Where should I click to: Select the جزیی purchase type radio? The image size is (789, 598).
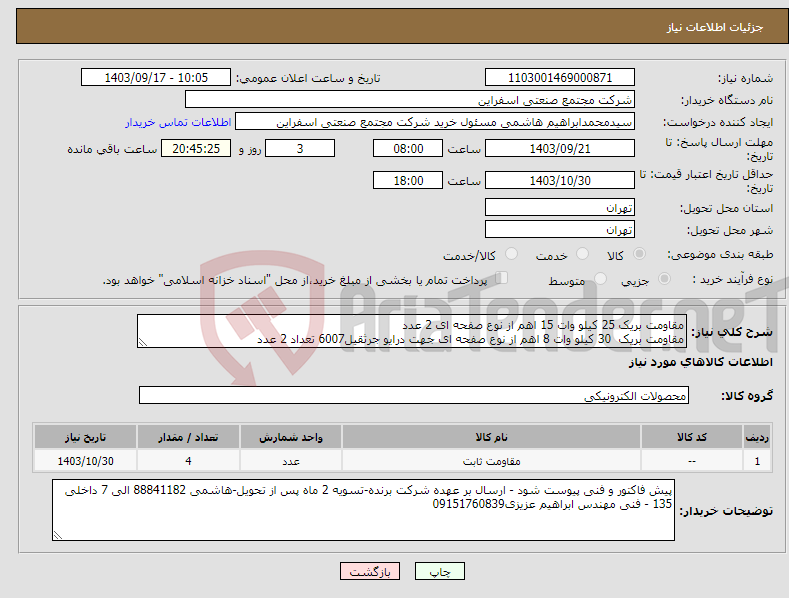click(664, 278)
